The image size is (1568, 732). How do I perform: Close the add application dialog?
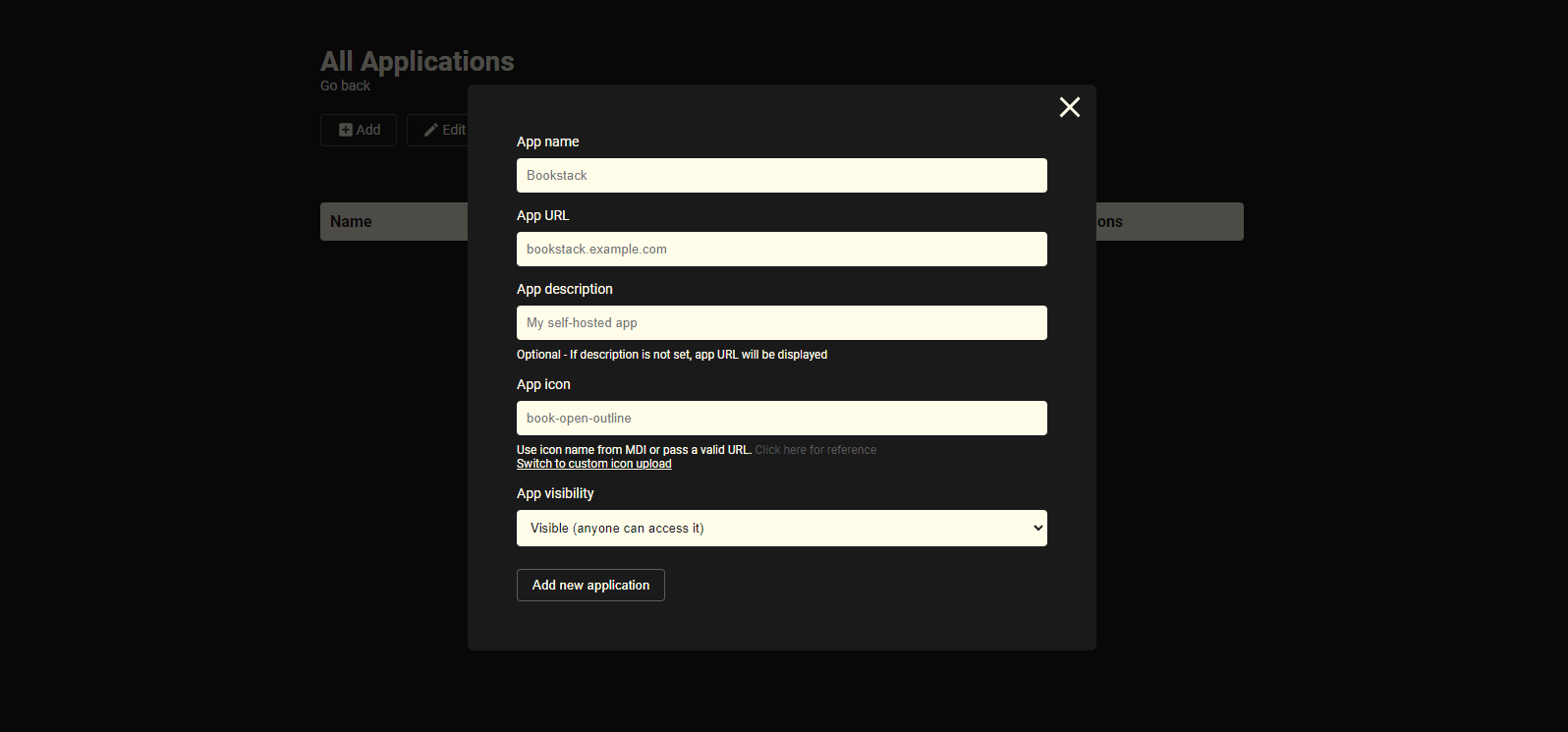[x=1070, y=107]
